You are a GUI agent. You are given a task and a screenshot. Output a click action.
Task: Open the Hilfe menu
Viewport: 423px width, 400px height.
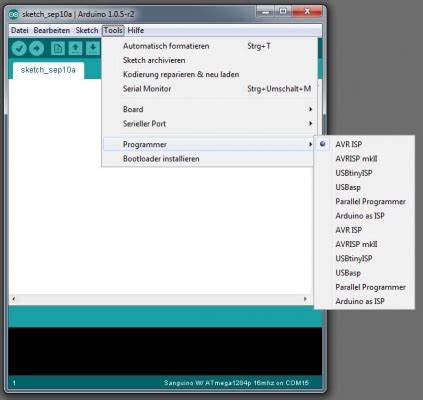coord(136,30)
